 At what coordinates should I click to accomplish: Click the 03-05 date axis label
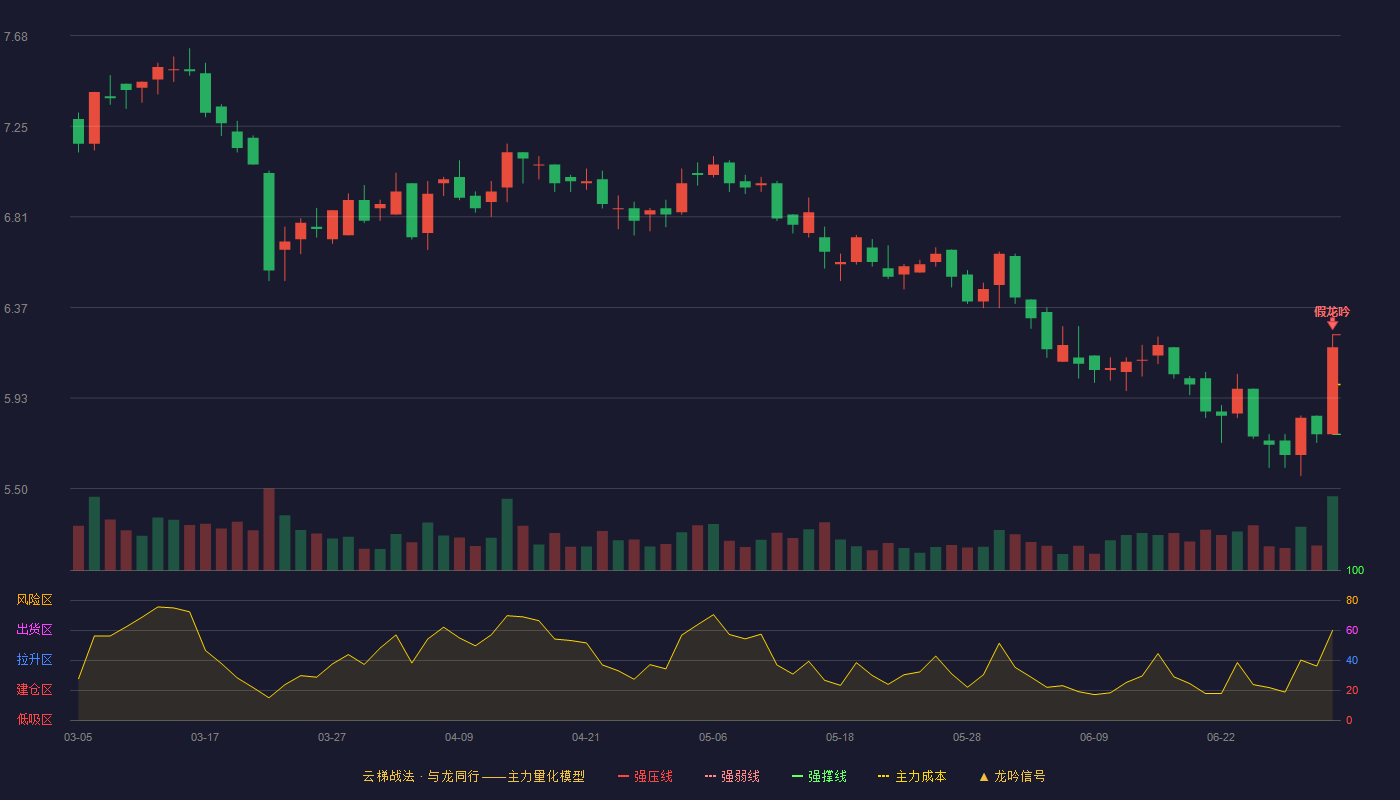[x=78, y=737]
